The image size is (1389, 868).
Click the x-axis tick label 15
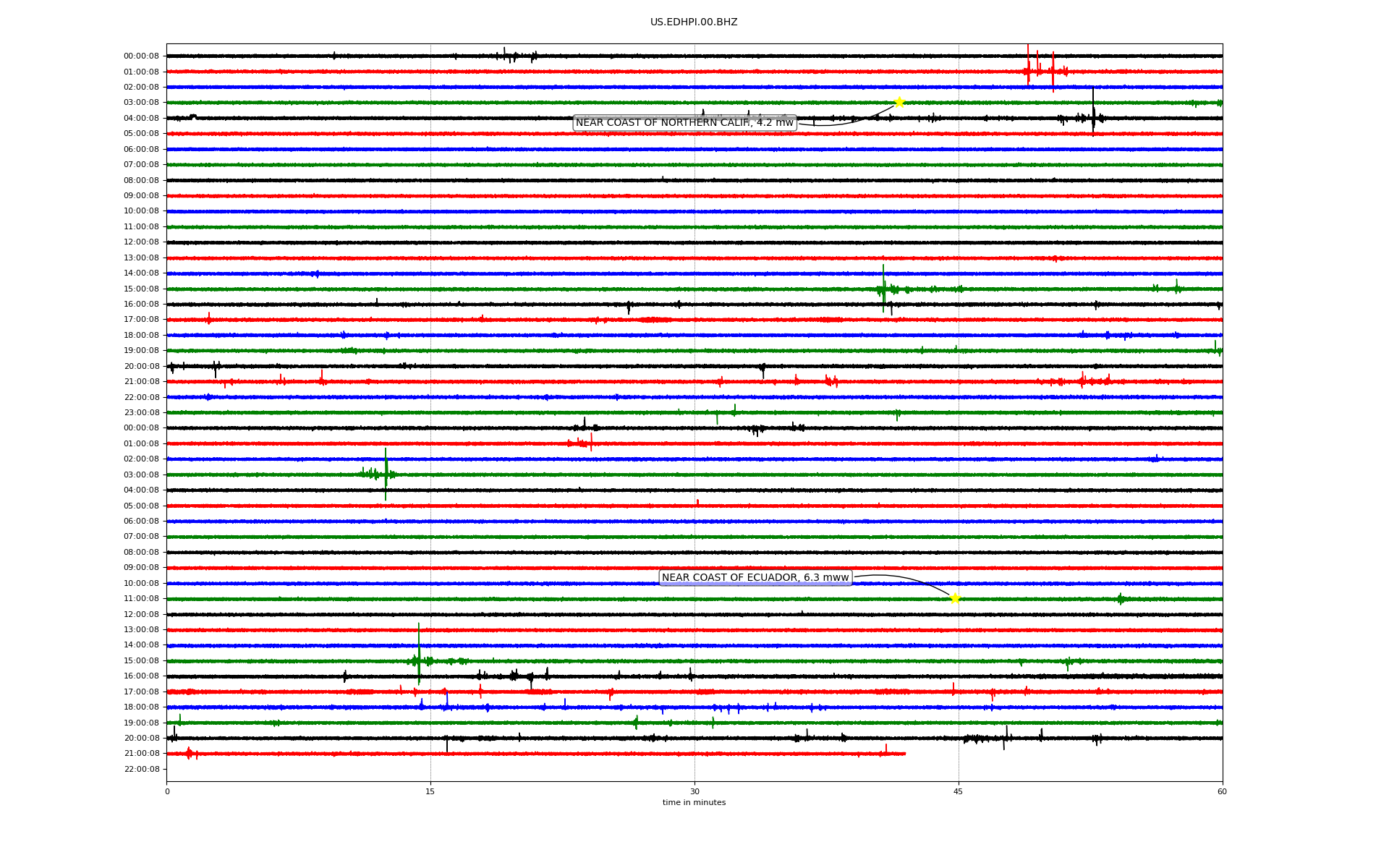pos(430,791)
